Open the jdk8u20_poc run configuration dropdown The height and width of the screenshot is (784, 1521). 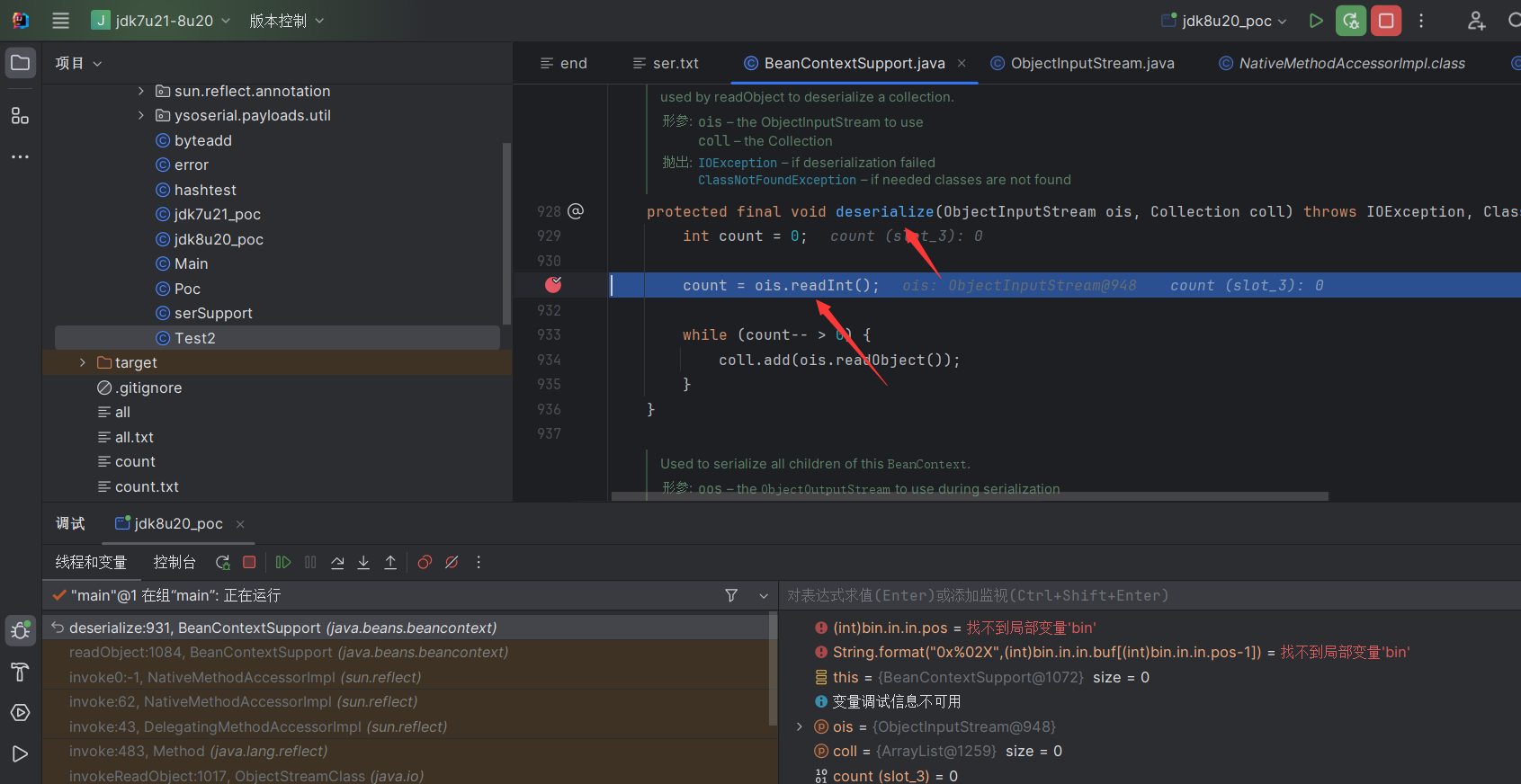coord(1225,21)
